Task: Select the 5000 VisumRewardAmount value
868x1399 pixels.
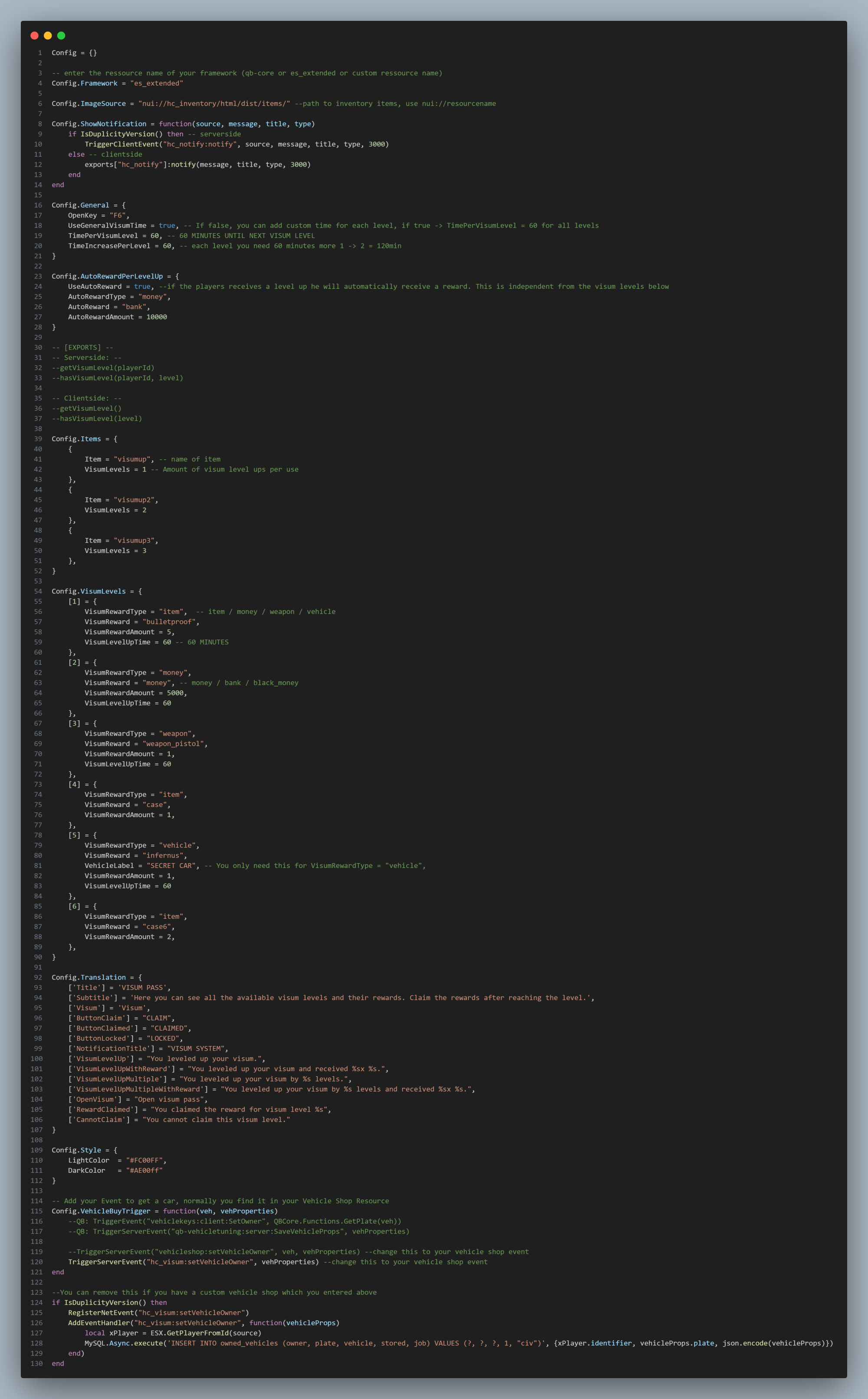Action: click(x=175, y=693)
